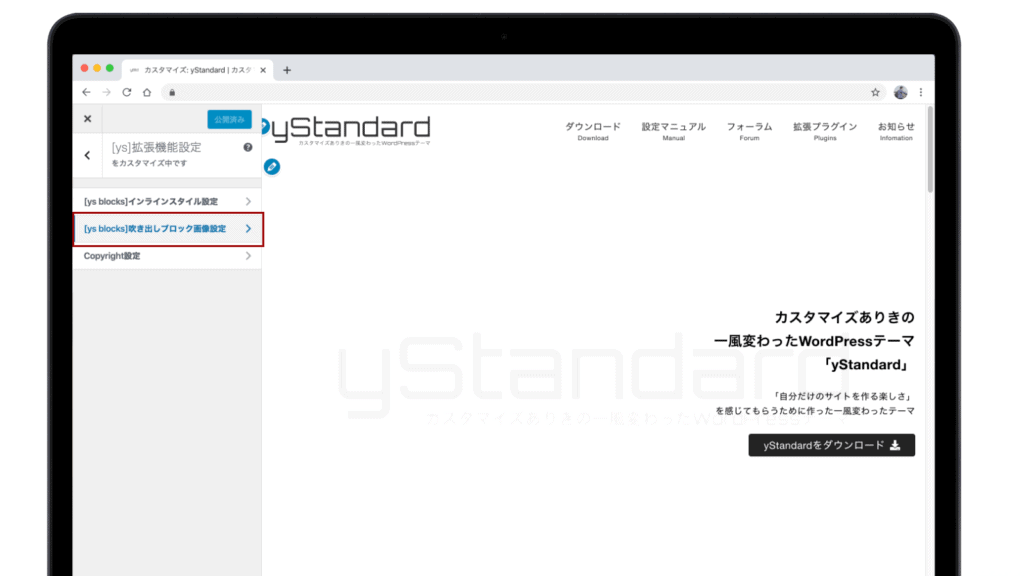Open a new browser tab

pos(287,70)
